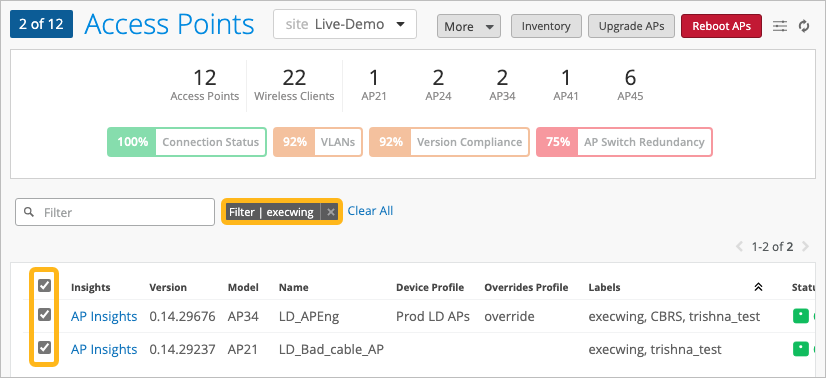
Task: Click the Prod LD APs device profile
Action: coord(432,316)
